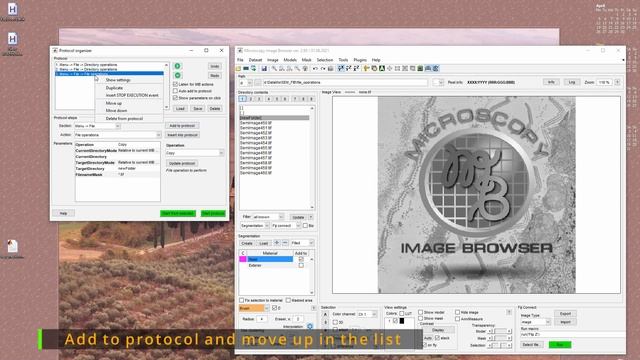
Task: Choose Insert STOP EXECUTION event
Action: (x=132, y=95)
